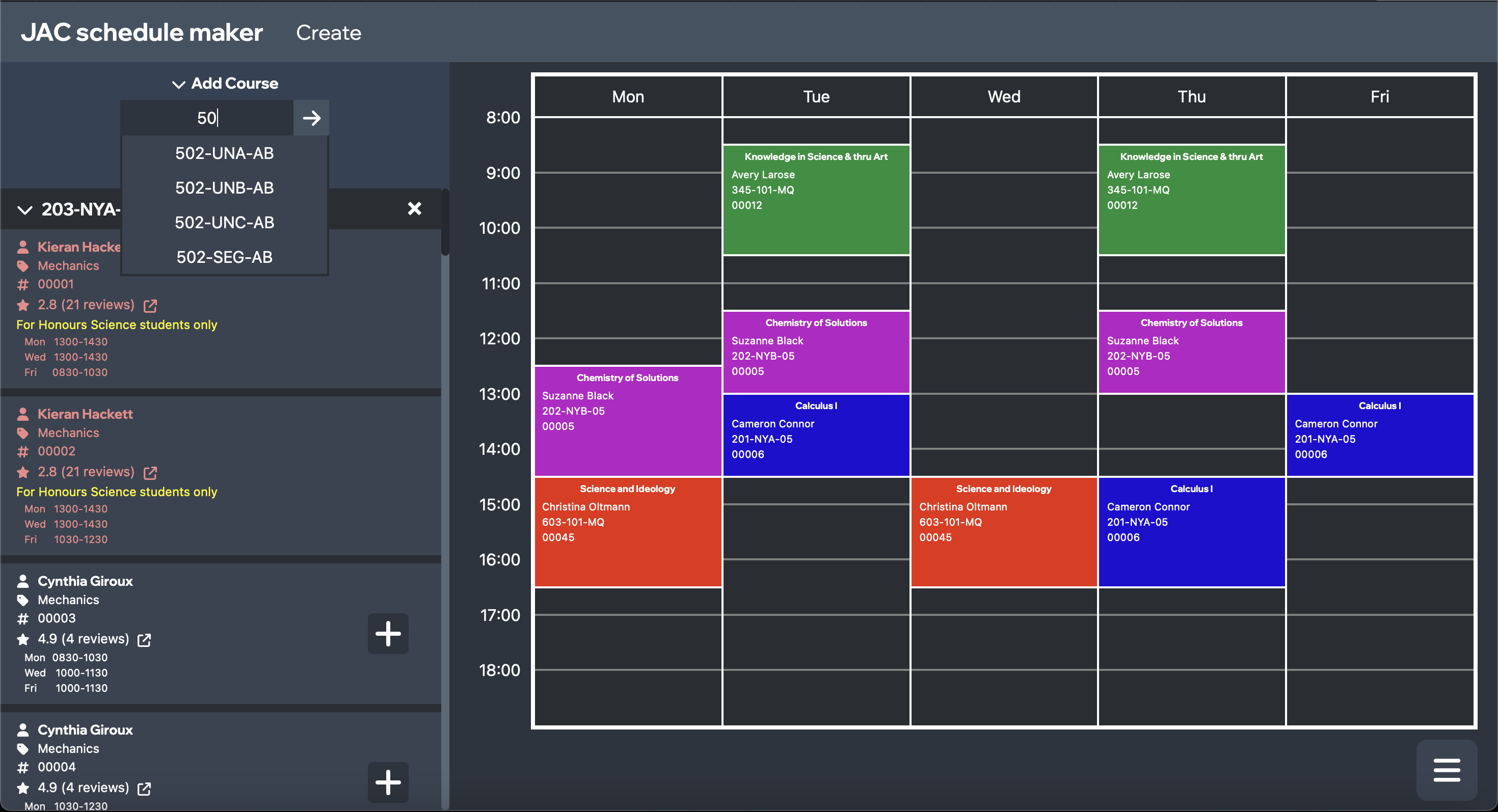Screen dimensions: 1498x812
Task: Click the JAC schedule maker title
Action: tap(142, 32)
